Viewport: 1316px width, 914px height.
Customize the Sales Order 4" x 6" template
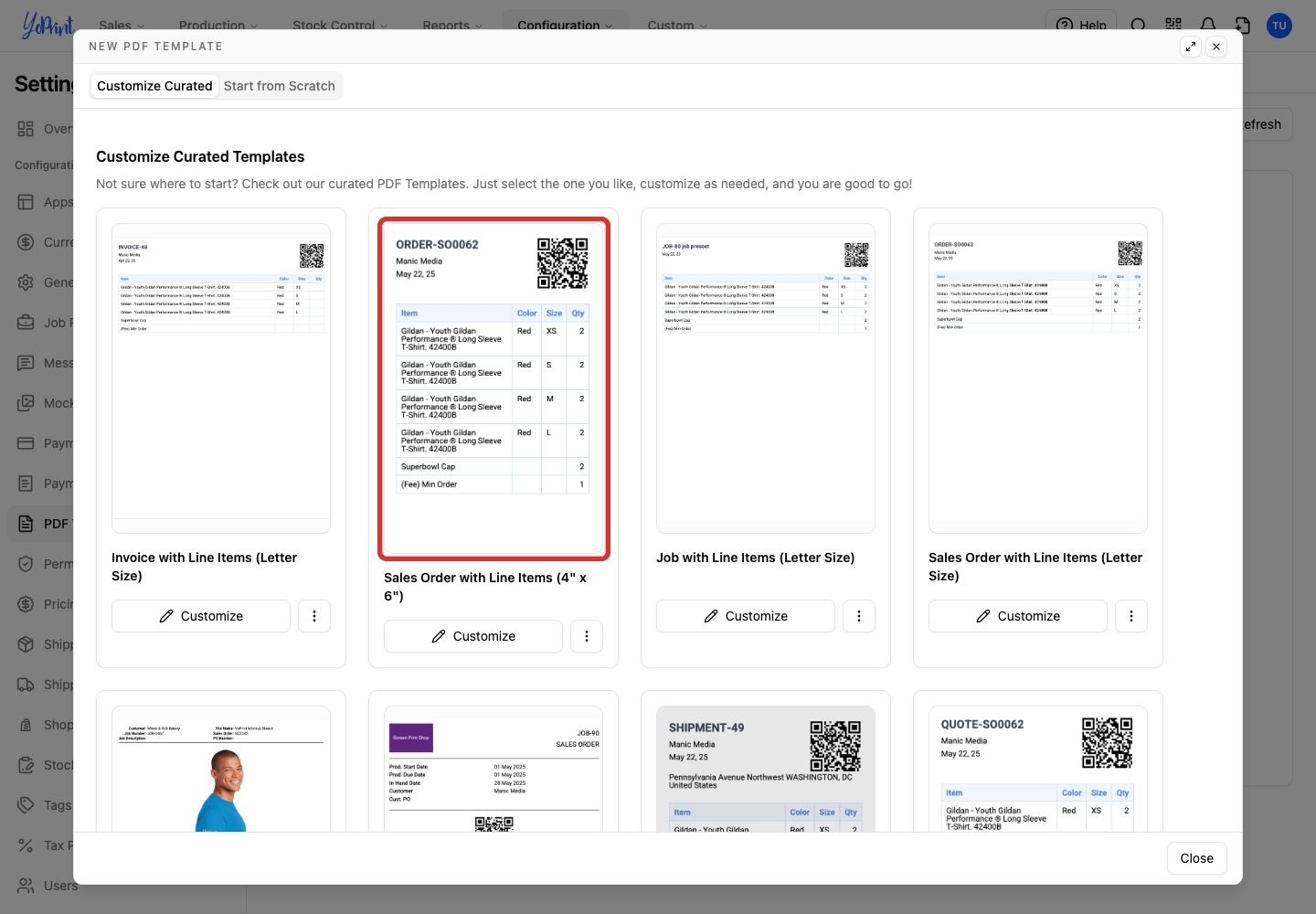click(473, 636)
